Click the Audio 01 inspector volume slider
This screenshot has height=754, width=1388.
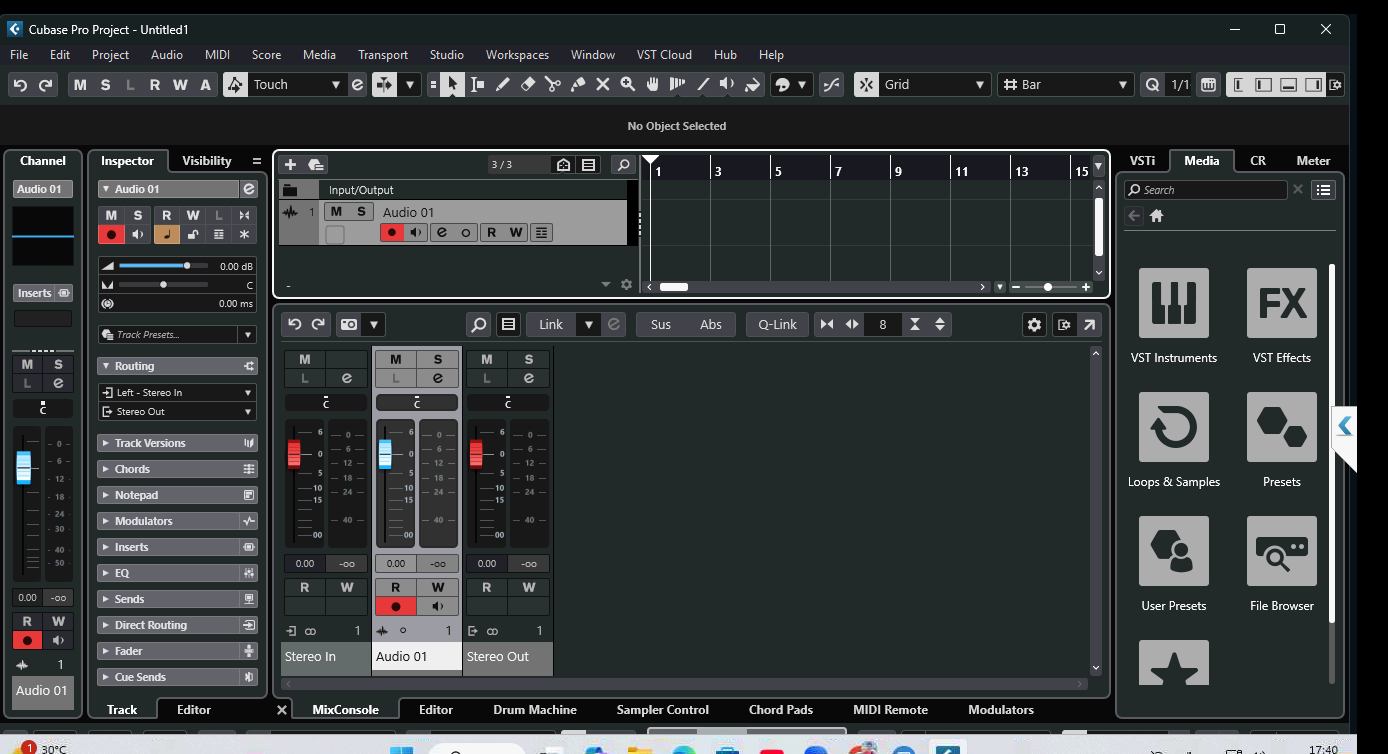(162, 266)
